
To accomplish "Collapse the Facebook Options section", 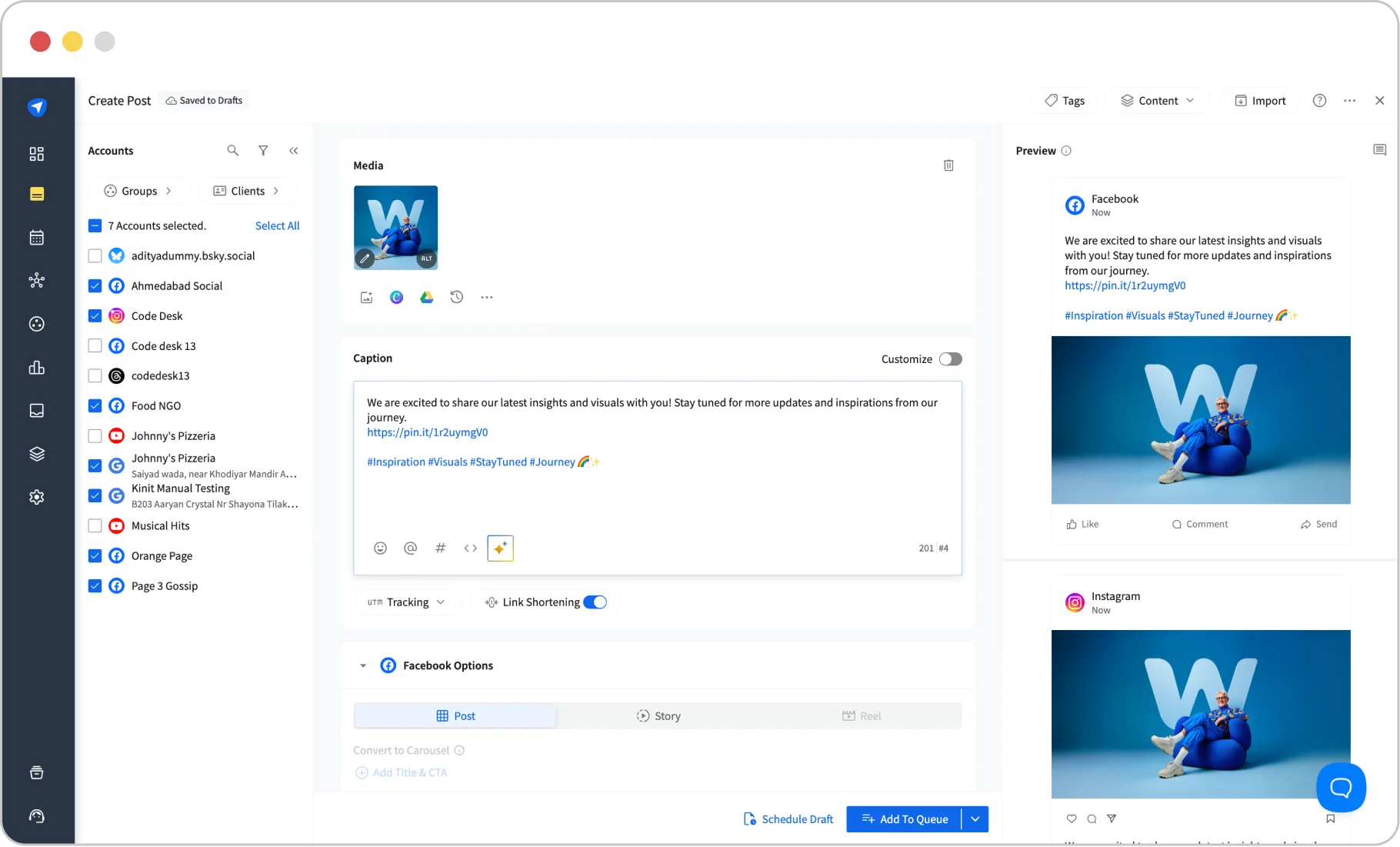I will [x=362, y=665].
